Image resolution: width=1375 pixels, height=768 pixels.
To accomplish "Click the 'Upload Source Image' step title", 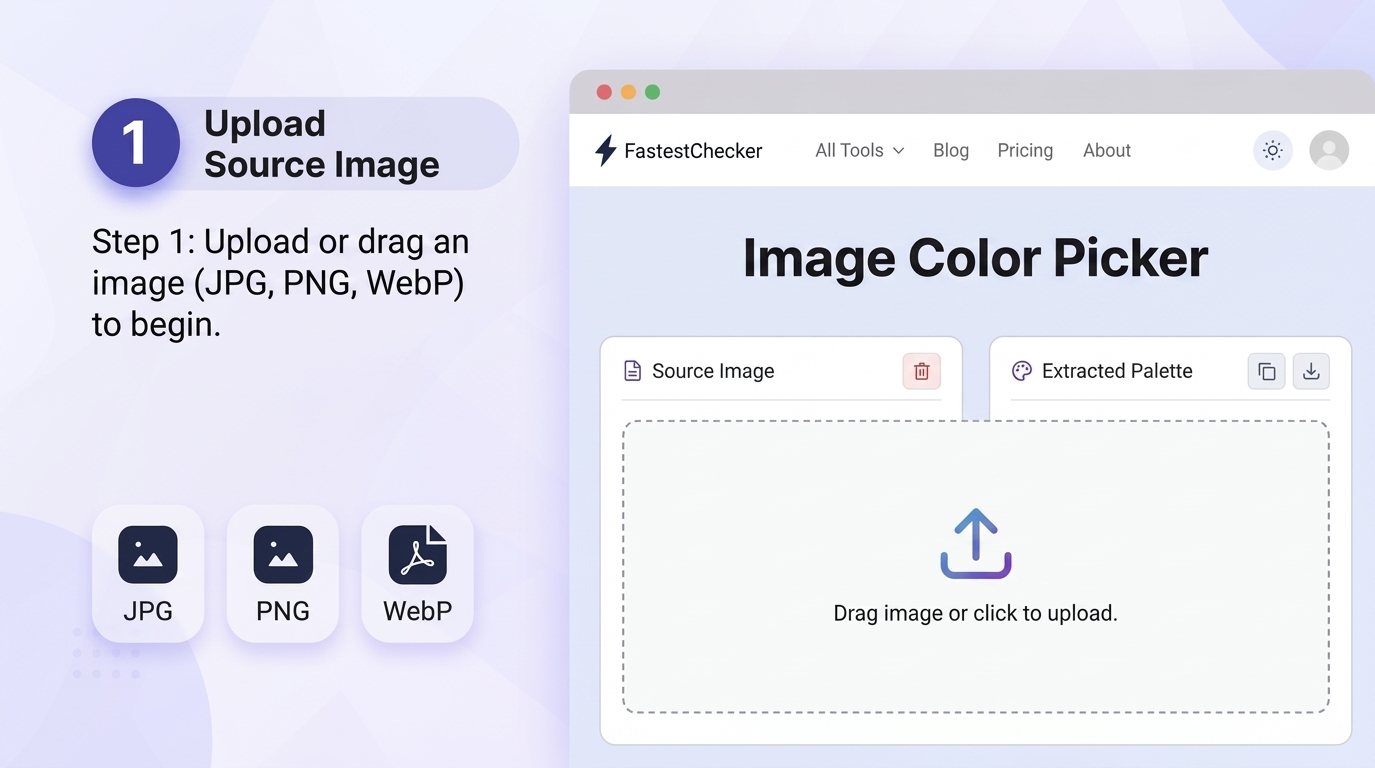I will click(321, 144).
